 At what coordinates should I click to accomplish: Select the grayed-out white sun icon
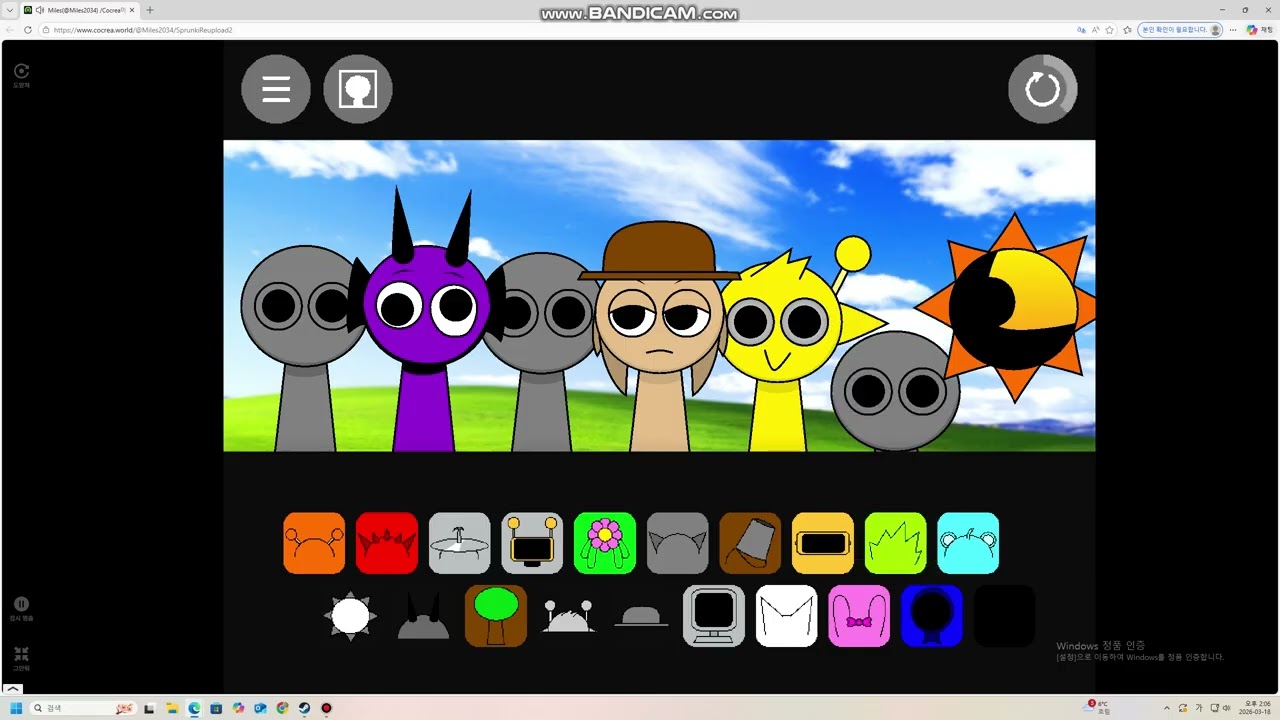tap(351, 616)
